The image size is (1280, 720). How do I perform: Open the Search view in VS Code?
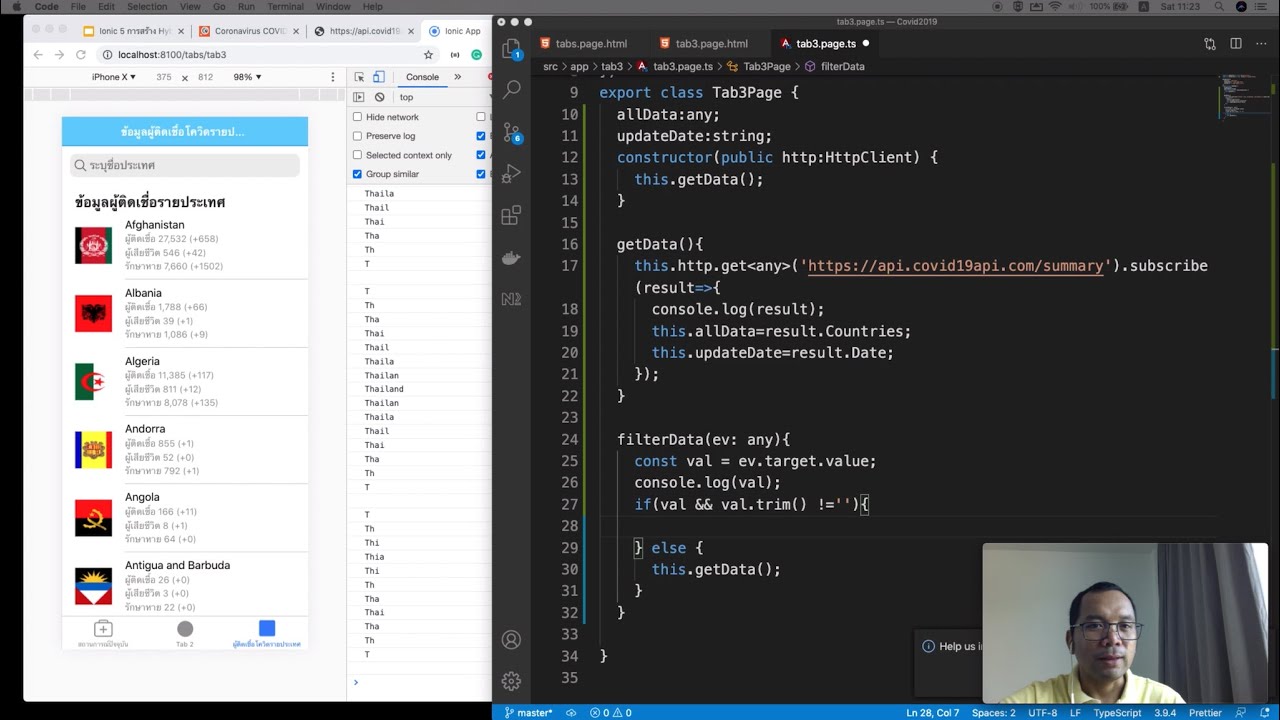511,89
